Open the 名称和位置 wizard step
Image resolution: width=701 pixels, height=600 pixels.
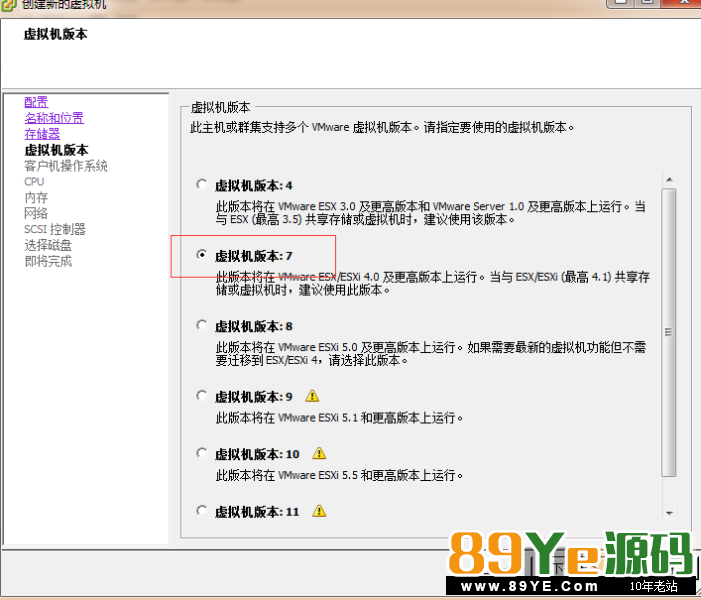[x=54, y=118]
